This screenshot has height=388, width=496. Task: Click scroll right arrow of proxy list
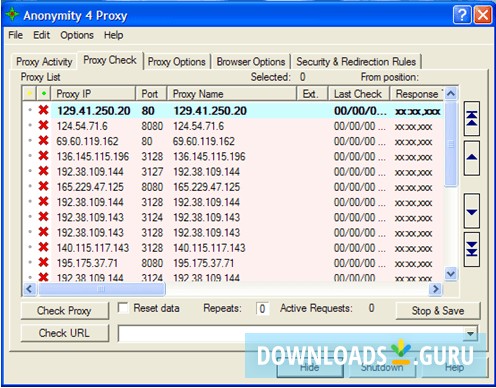(435, 289)
